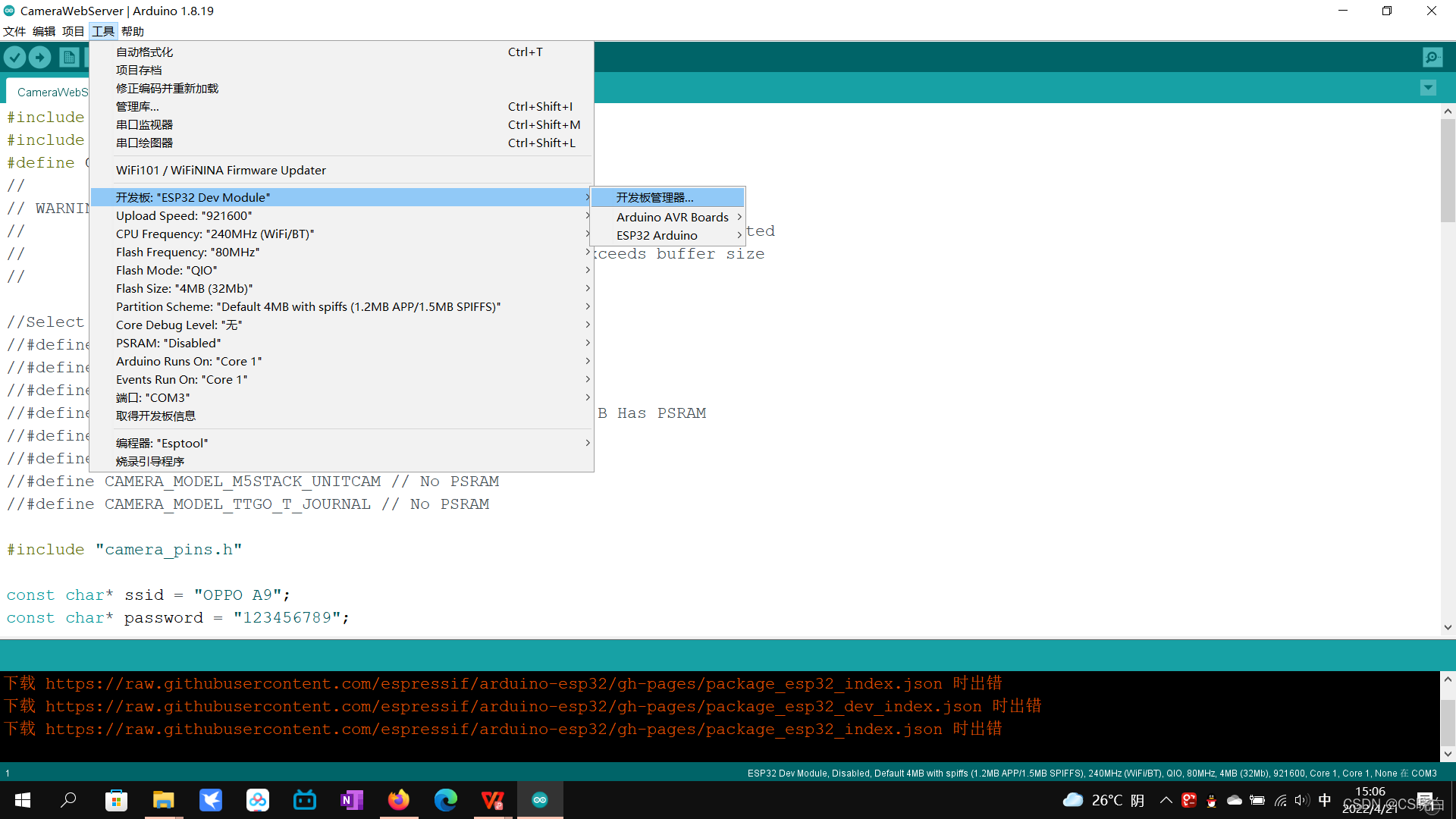Open Microsoft Edge from the taskbar
1456x819 pixels.
[446, 800]
